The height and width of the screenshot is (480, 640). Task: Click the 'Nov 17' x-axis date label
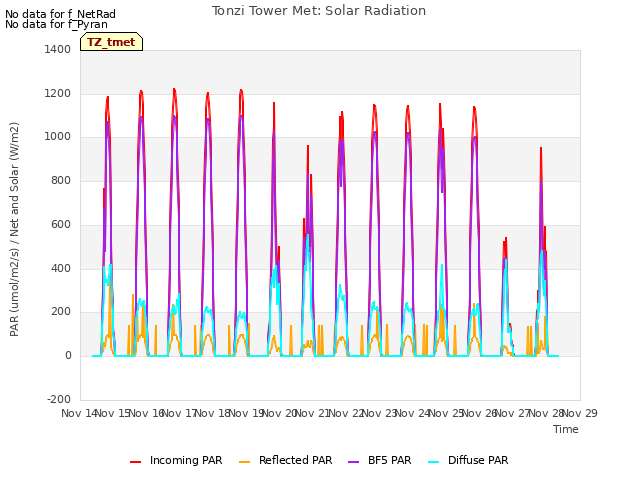pyautogui.click(x=180, y=413)
